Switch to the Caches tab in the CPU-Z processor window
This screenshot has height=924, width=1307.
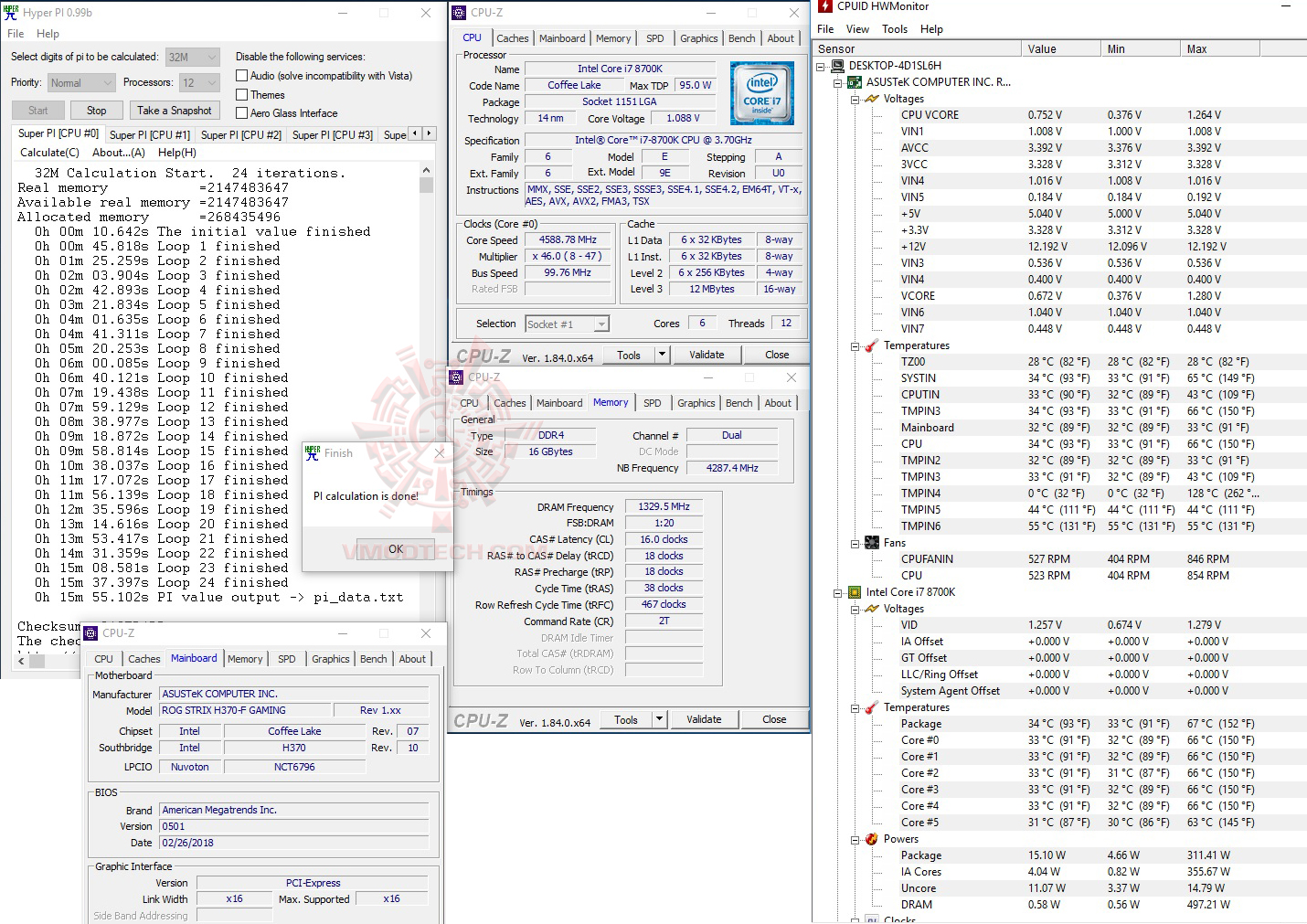[x=513, y=38]
